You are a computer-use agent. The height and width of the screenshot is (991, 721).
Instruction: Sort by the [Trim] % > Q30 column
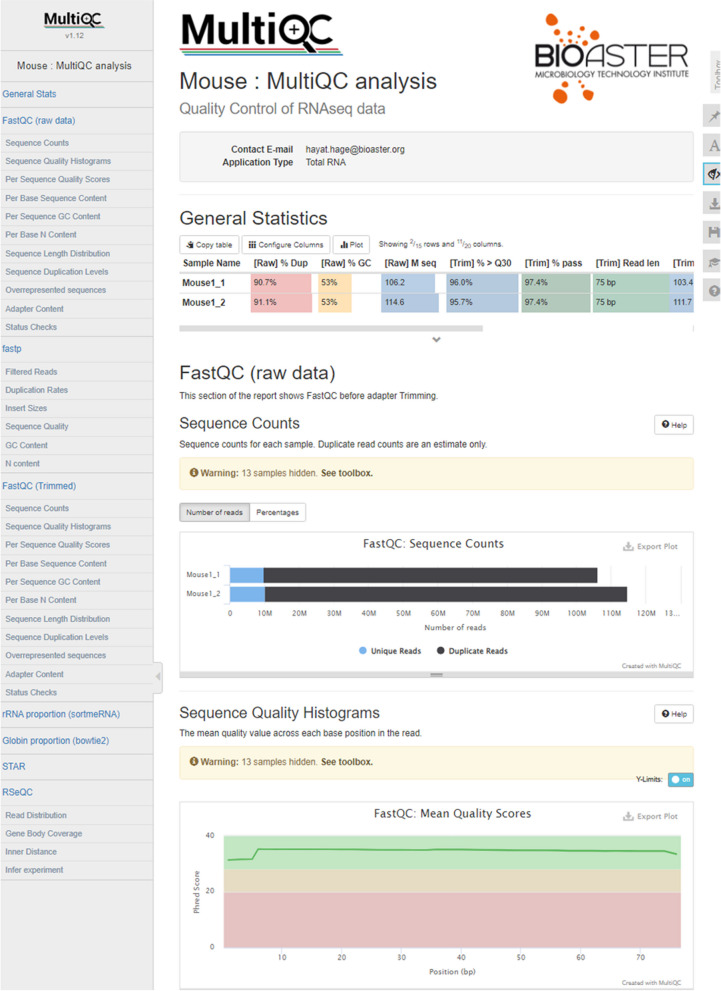480,264
